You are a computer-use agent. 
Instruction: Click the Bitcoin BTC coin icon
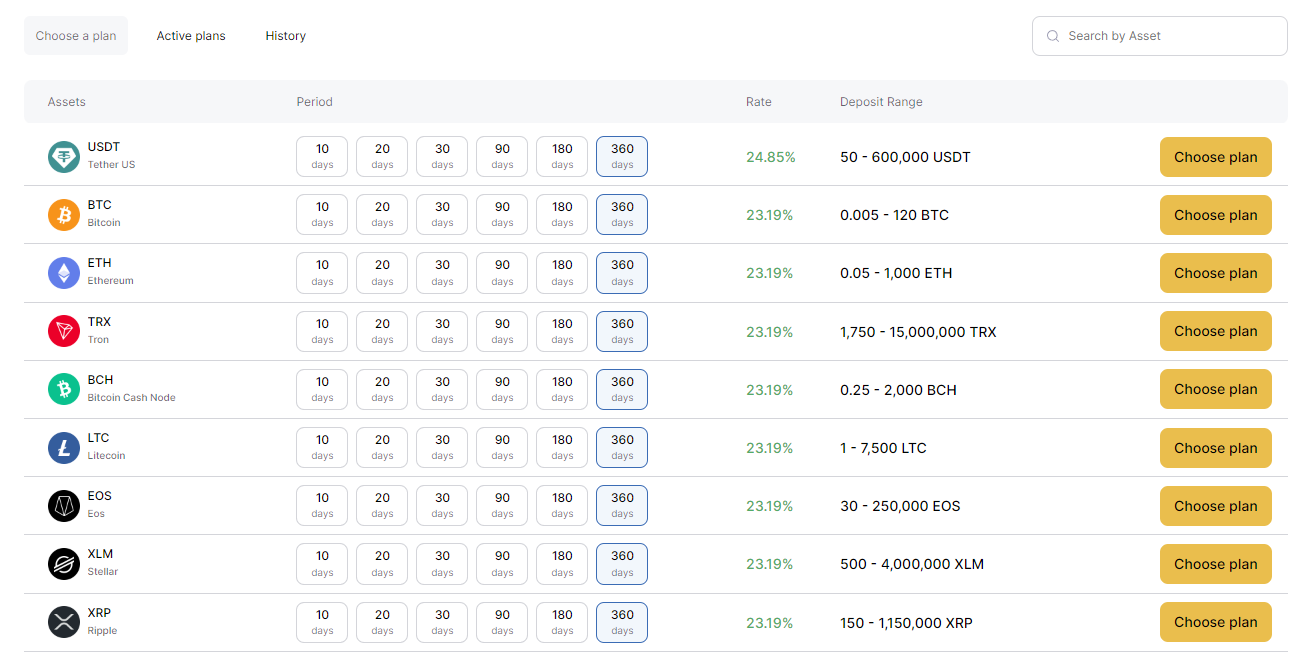[64, 215]
